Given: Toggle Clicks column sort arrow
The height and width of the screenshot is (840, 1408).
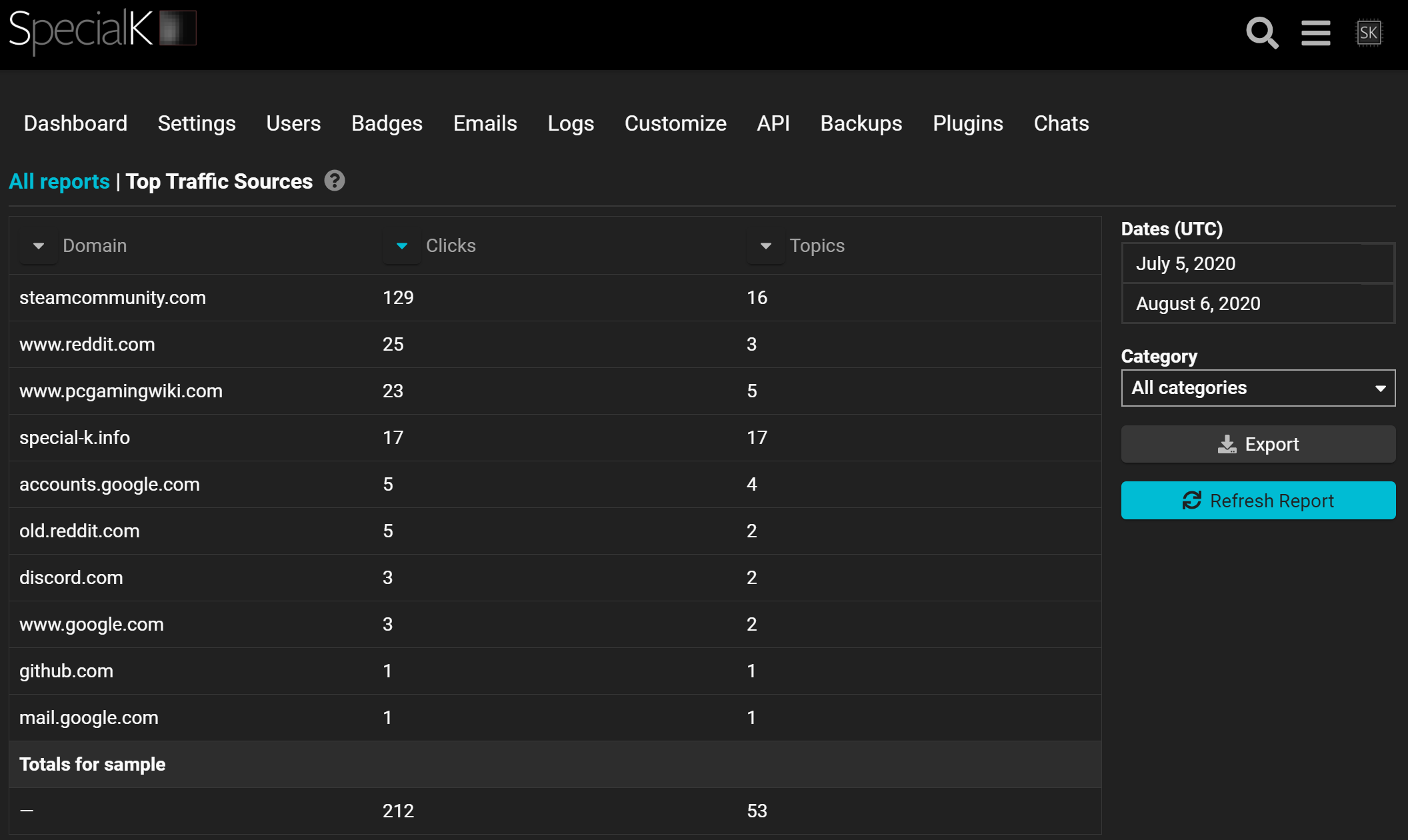Looking at the screenshot, I should [401, 246].
